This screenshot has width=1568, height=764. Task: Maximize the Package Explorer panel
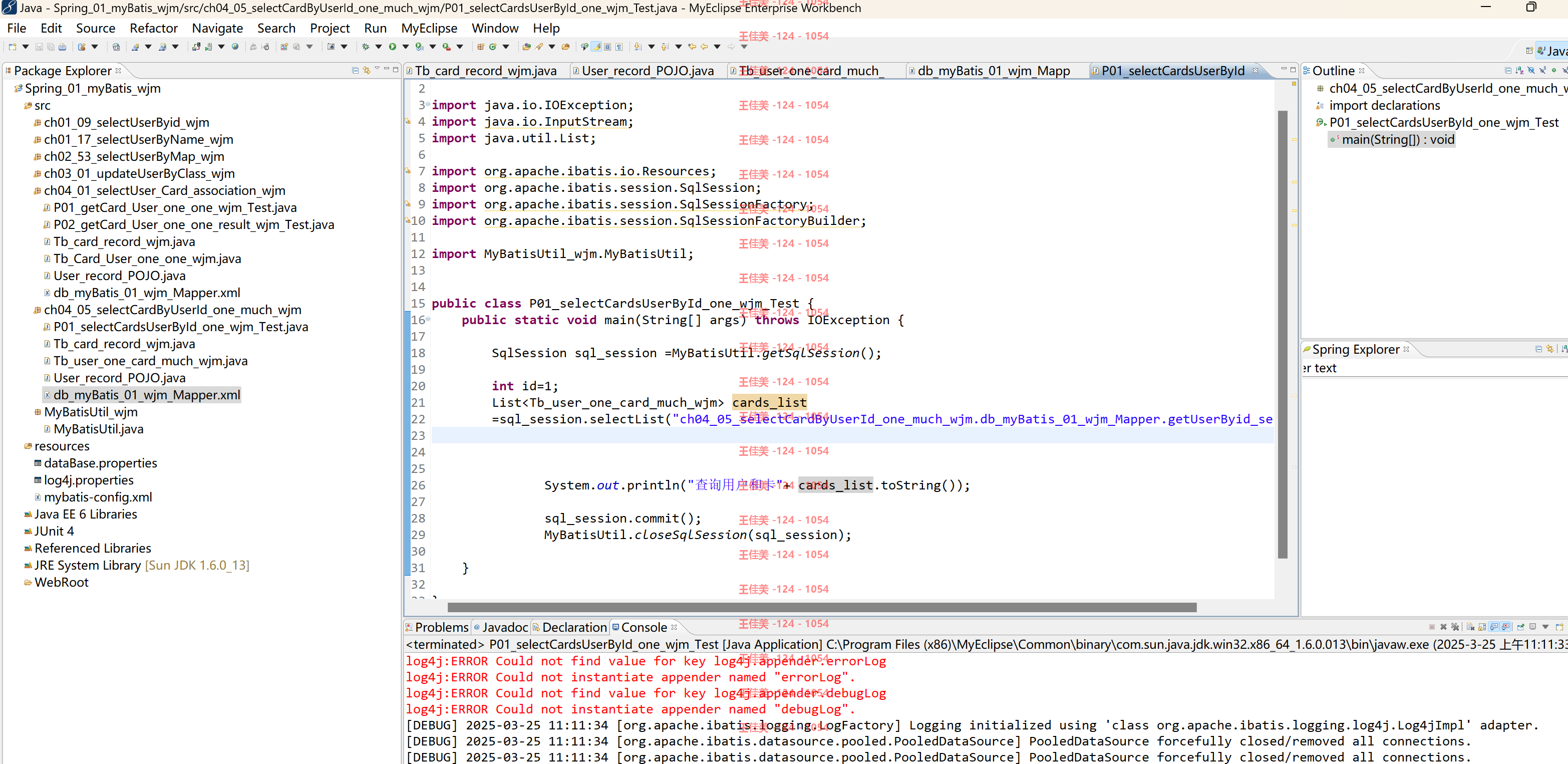click(x=396, y=70)
